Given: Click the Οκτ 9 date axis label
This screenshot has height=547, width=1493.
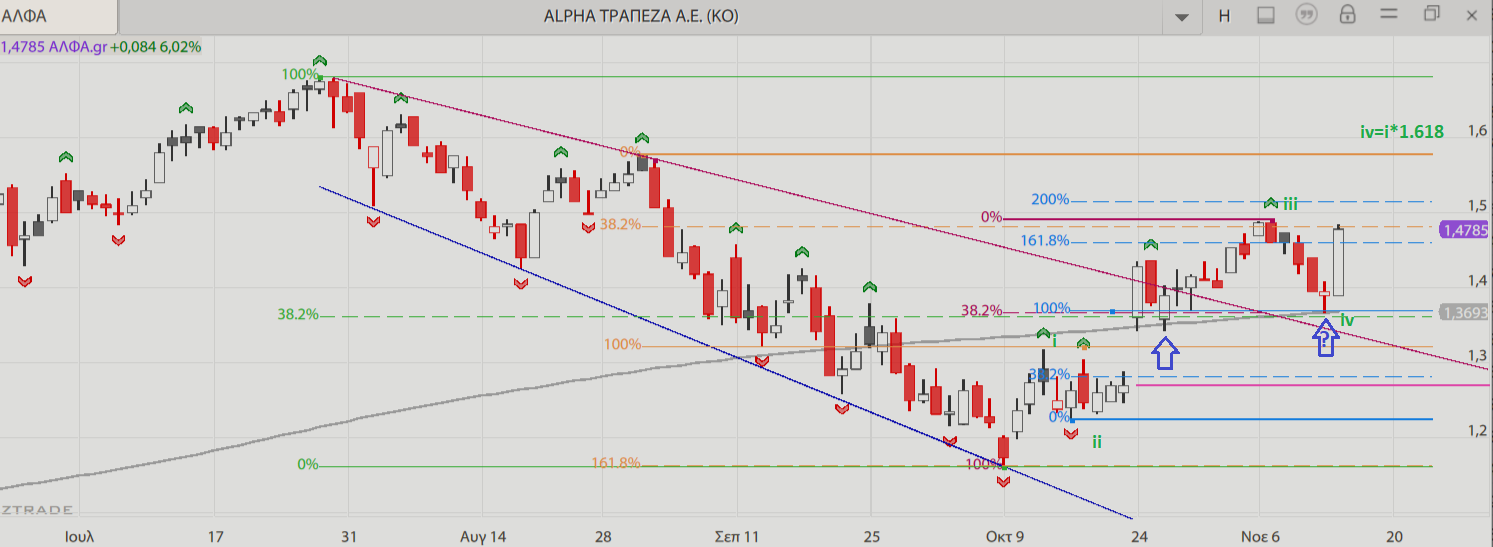Looking at the screenshot, I should (1004, 535).
